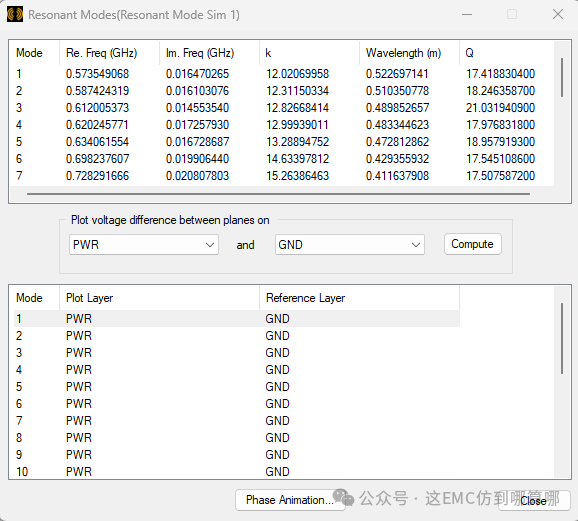
Task: Click wavelength value 0.489852657
Action: (397, 108)
